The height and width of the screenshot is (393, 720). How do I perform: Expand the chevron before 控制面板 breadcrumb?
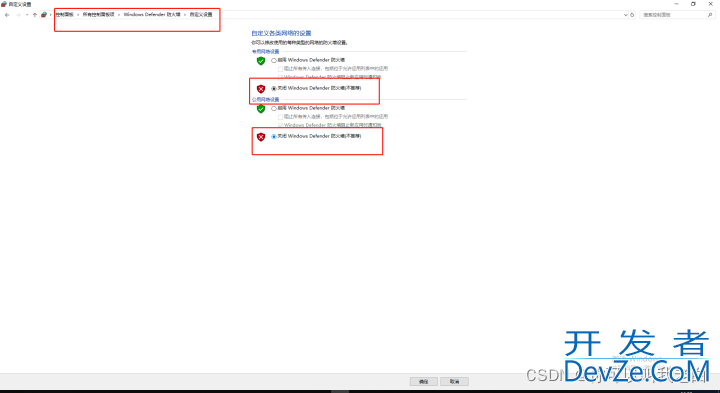[51, 15]
